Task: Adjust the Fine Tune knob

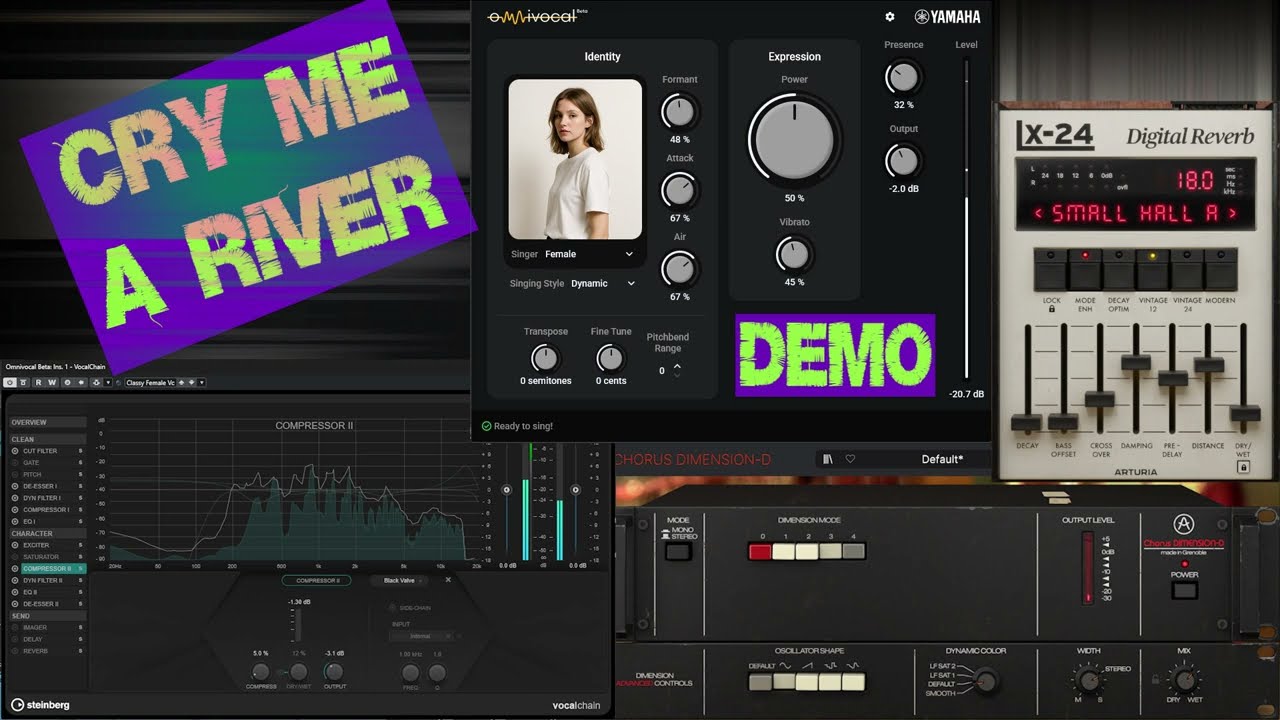Action: click(x=610, y=357)
